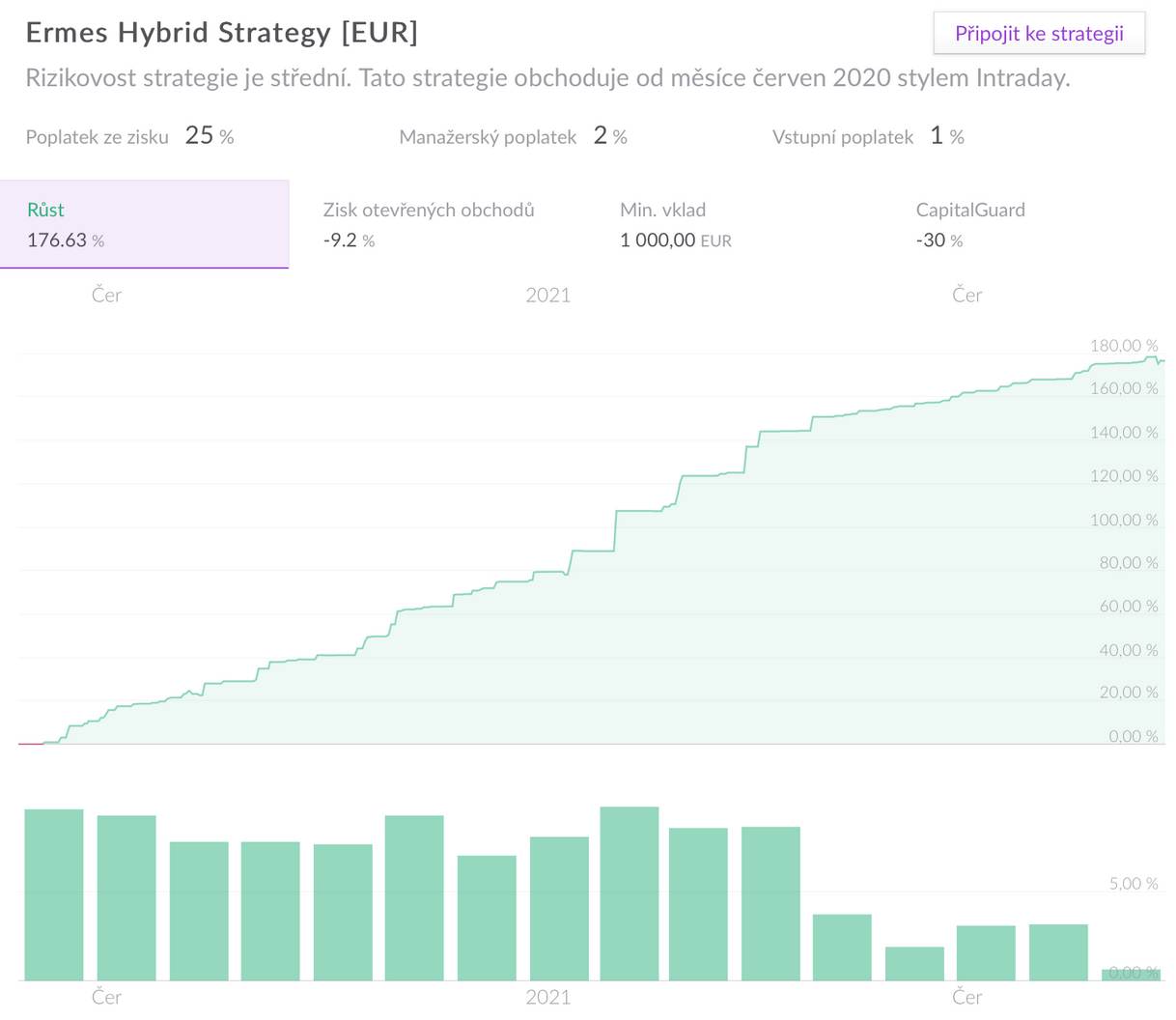The image size is (1176, 1020).
Task: Click the first monthly bar in bar chart
Action: click(54, 894)
